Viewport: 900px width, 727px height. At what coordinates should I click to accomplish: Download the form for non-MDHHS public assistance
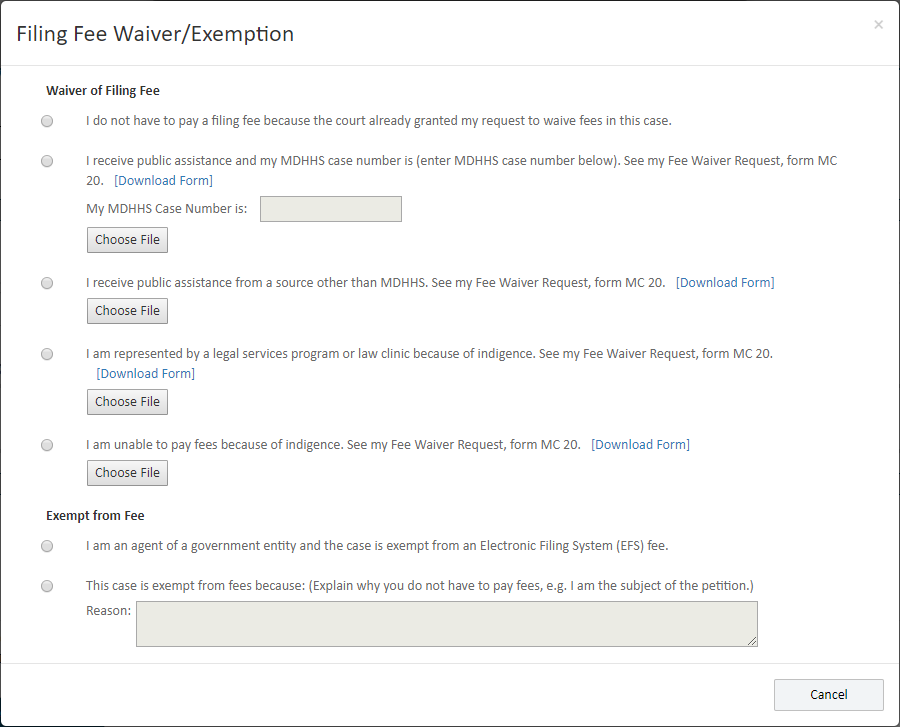click(x=724, y=282)
